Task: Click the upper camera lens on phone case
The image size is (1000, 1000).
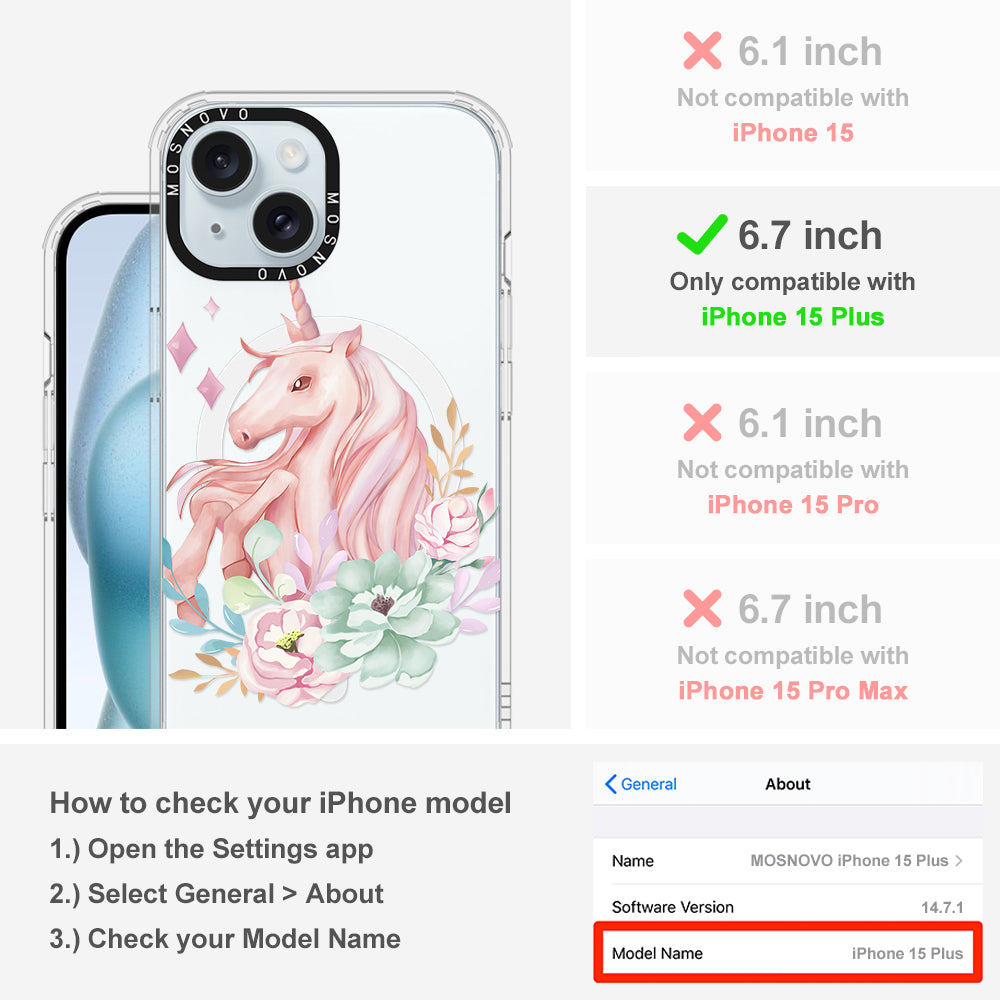Action: (x=221, y=161)
